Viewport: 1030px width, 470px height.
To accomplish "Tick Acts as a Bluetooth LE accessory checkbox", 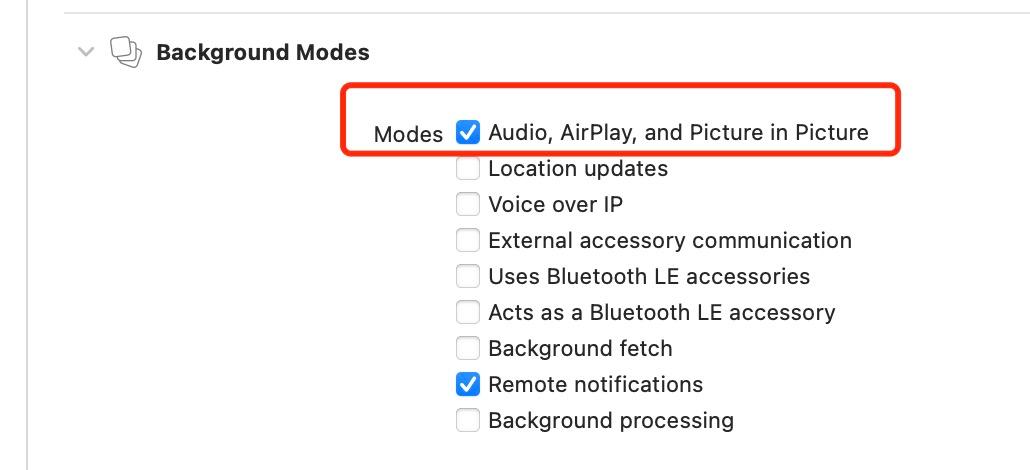I will tap(468, 312).
